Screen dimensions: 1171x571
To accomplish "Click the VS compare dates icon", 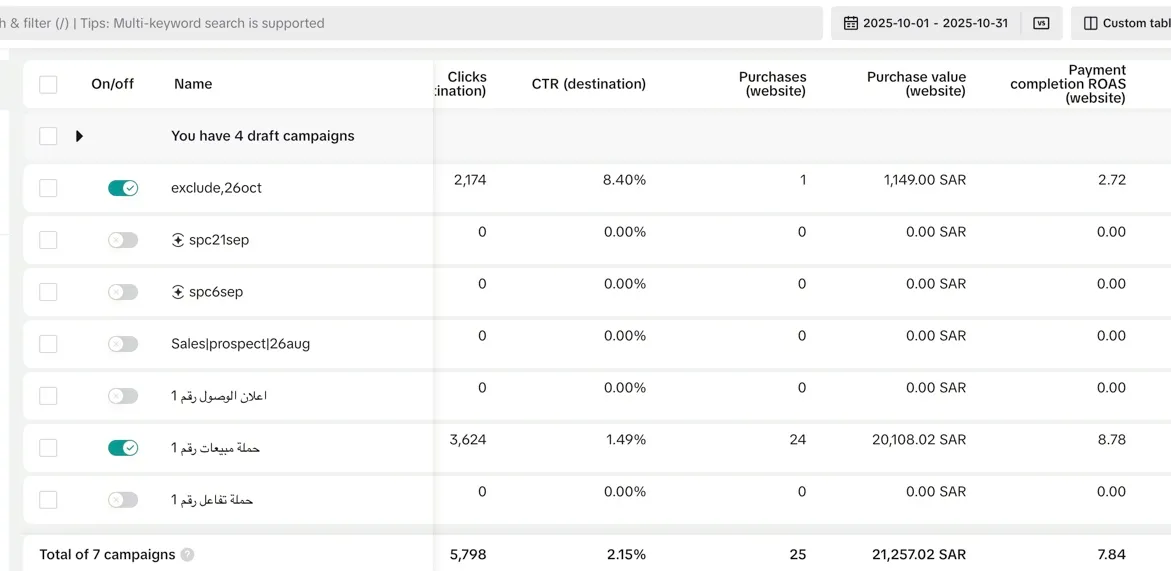I will [x=1041, y=23].
